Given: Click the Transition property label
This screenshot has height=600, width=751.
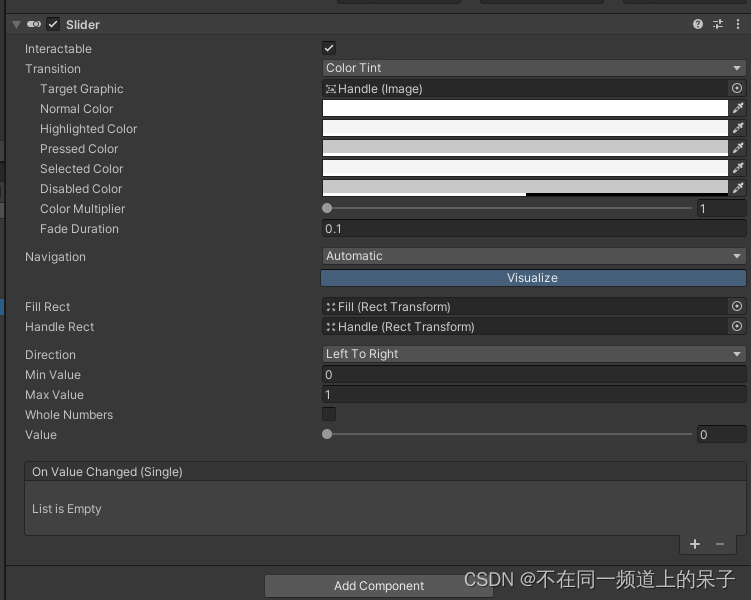Looking at the screenshot, I should 53,69.
